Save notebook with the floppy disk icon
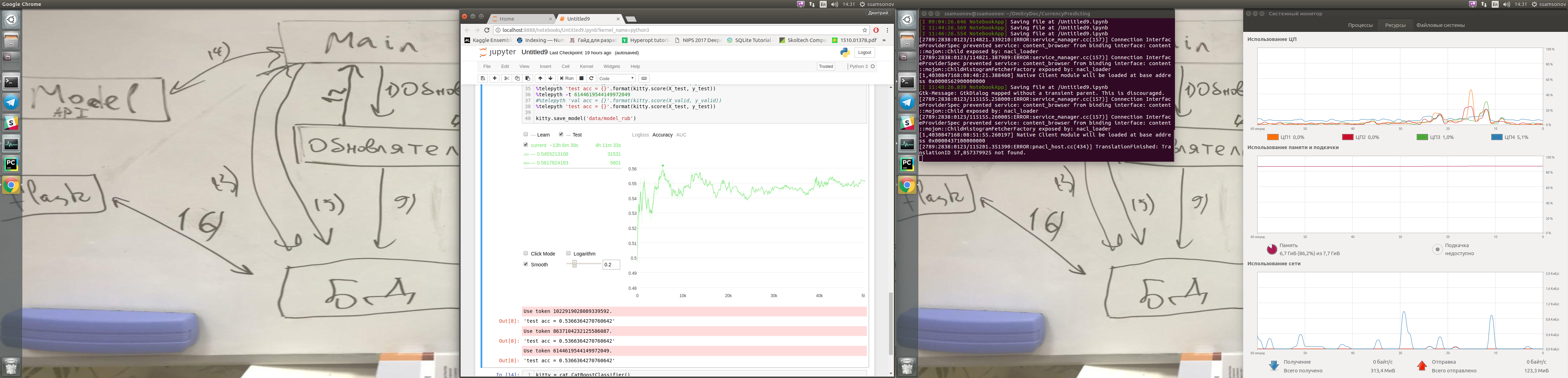Image resolution: width=1568 pixels, height=378 pixels. click(x=483, y=78)
